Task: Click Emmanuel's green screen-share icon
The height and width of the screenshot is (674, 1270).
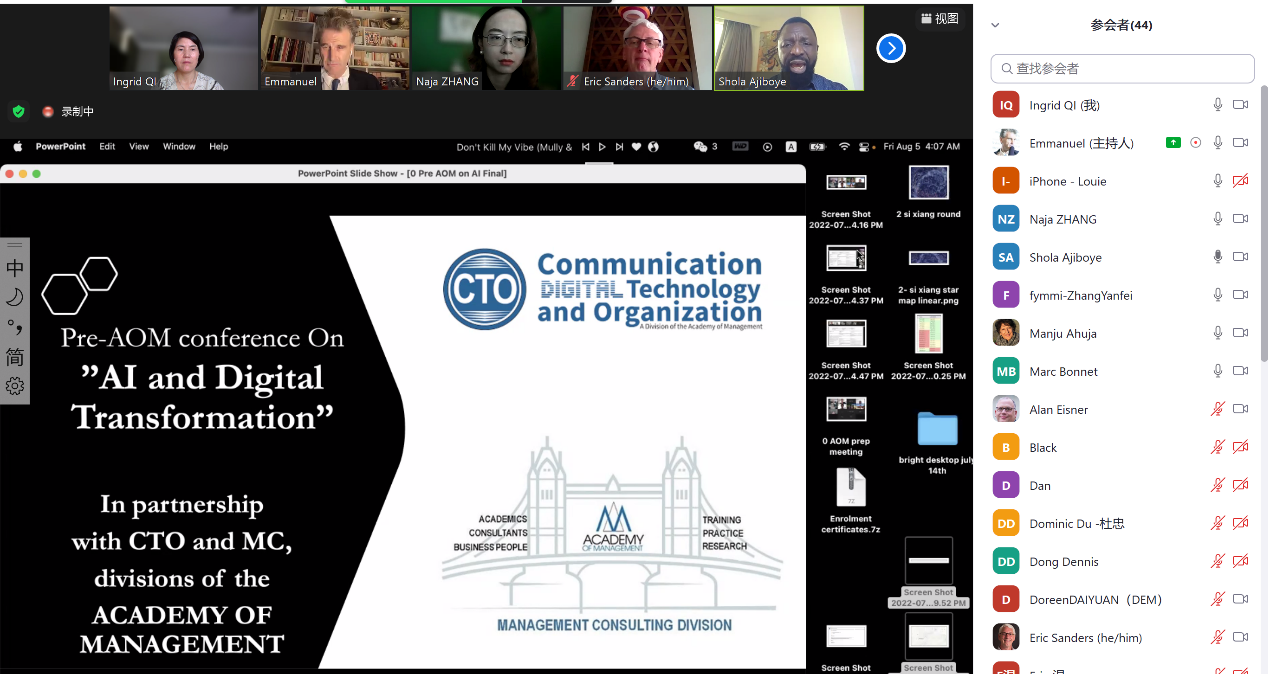Action: [1173, 143]
